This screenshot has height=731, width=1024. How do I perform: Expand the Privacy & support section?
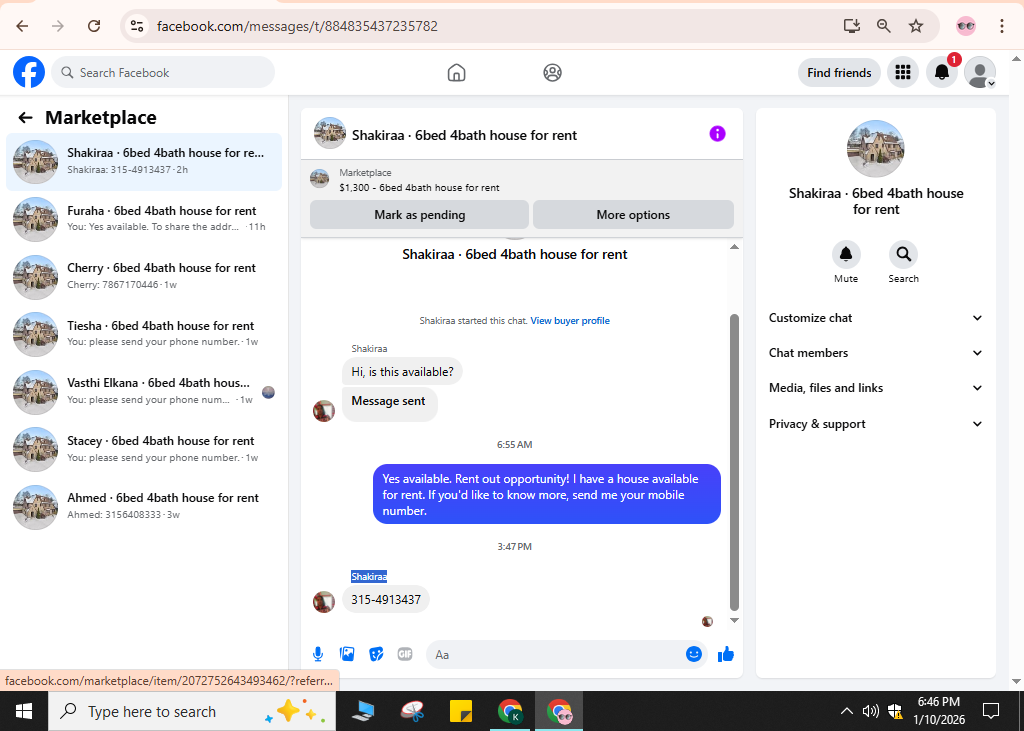click(x=875, y=424)
